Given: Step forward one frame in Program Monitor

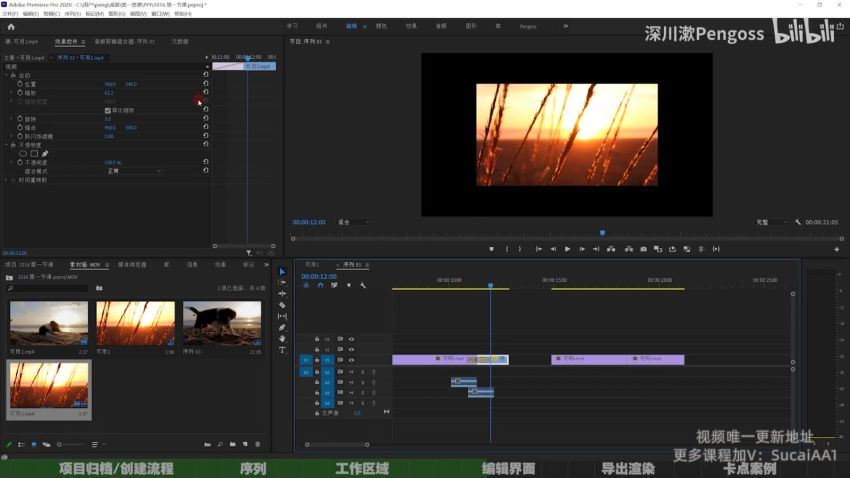Looking at the screenshot, I should coord(582,249).
